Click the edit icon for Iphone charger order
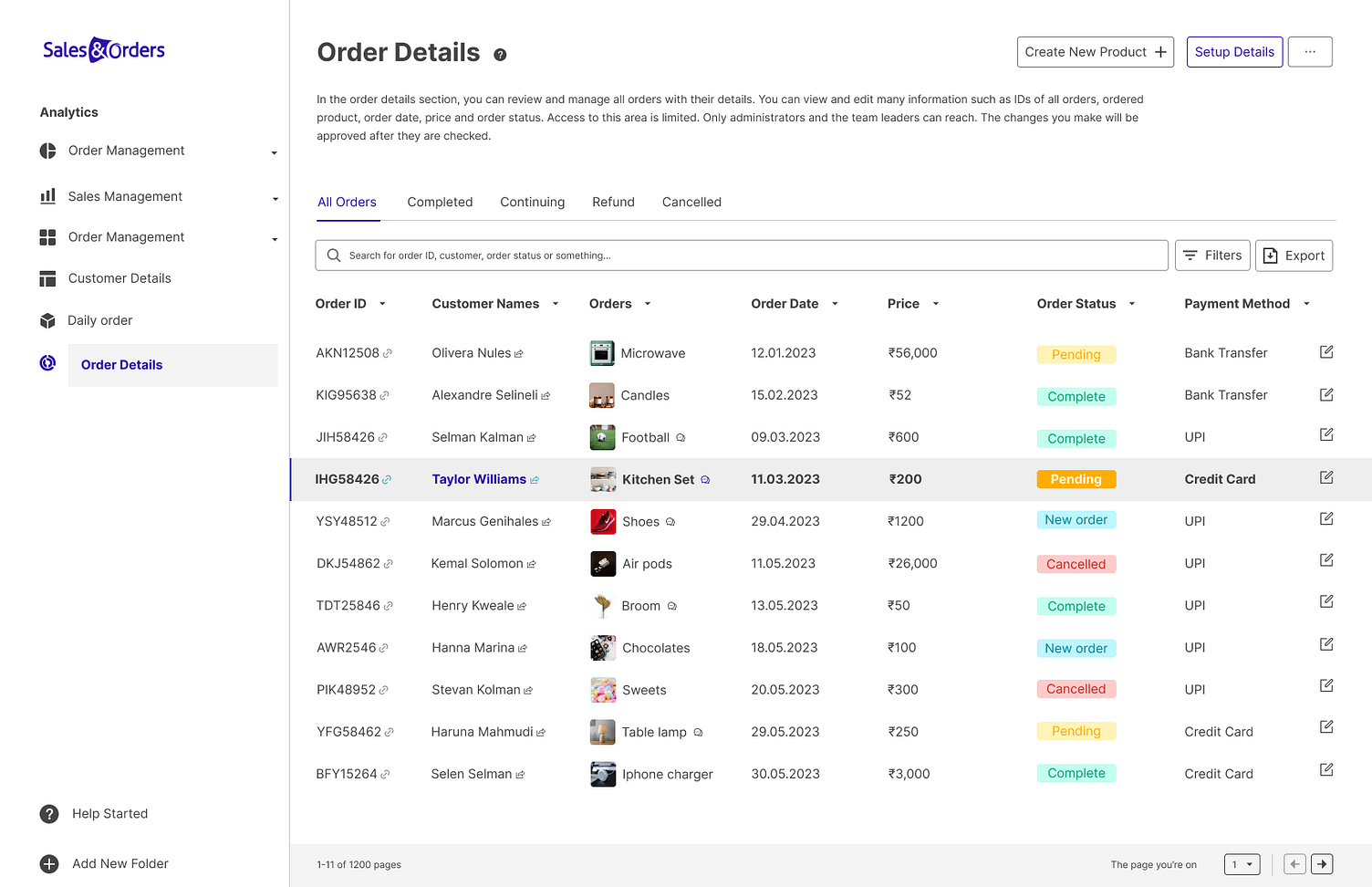 1326,770
